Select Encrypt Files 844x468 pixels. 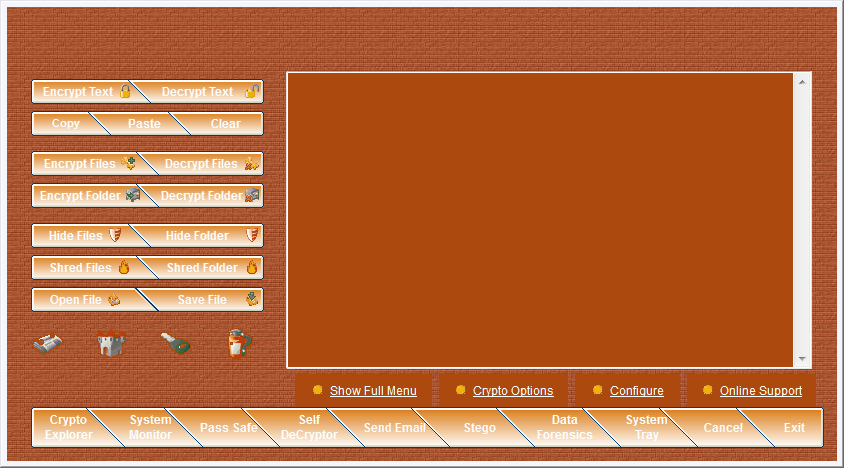pyautogui.click(x=84, y=164)
